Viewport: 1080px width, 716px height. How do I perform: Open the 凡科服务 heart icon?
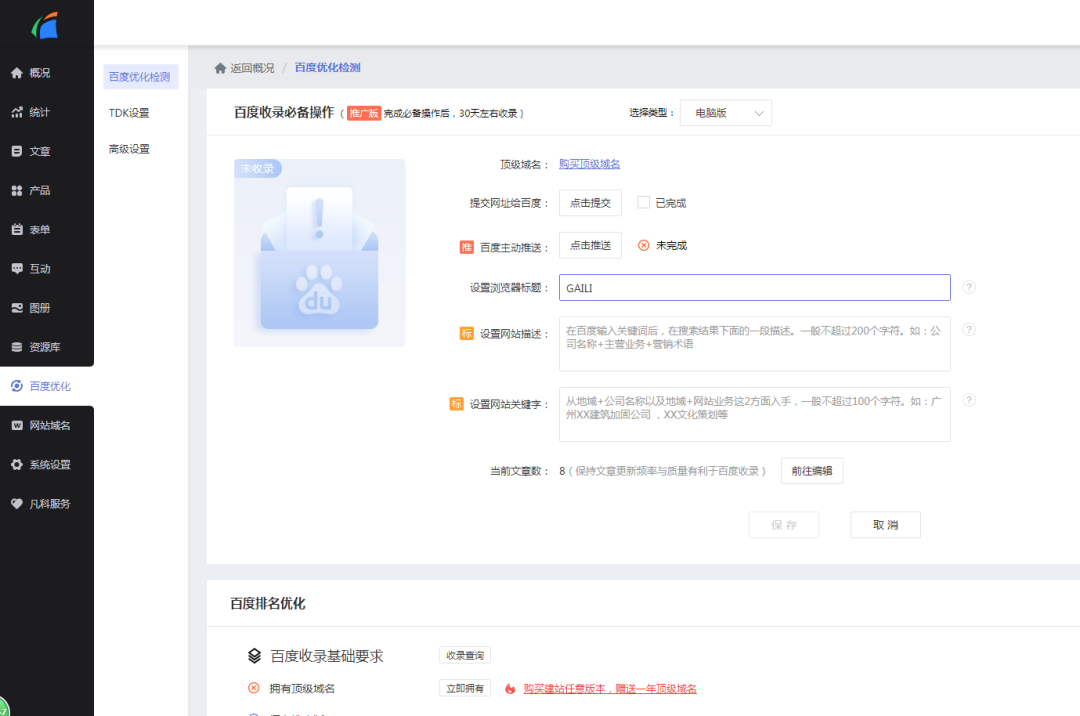17,504
